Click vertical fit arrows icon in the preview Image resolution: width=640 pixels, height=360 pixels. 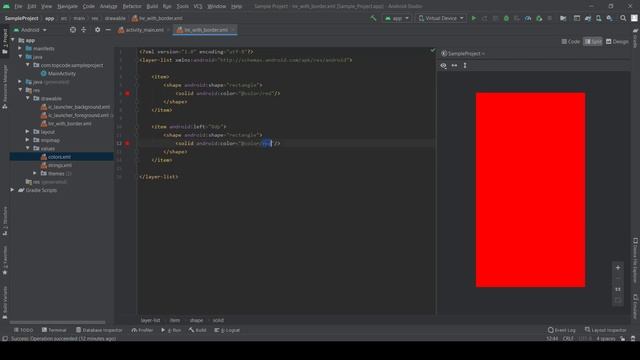pos(465,66)
